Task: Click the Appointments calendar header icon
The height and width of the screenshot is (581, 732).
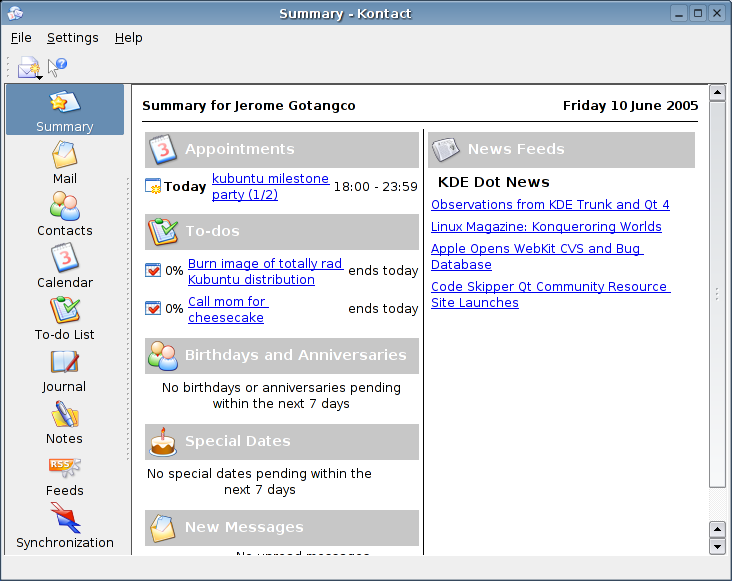Action: [x=162, y=149]
